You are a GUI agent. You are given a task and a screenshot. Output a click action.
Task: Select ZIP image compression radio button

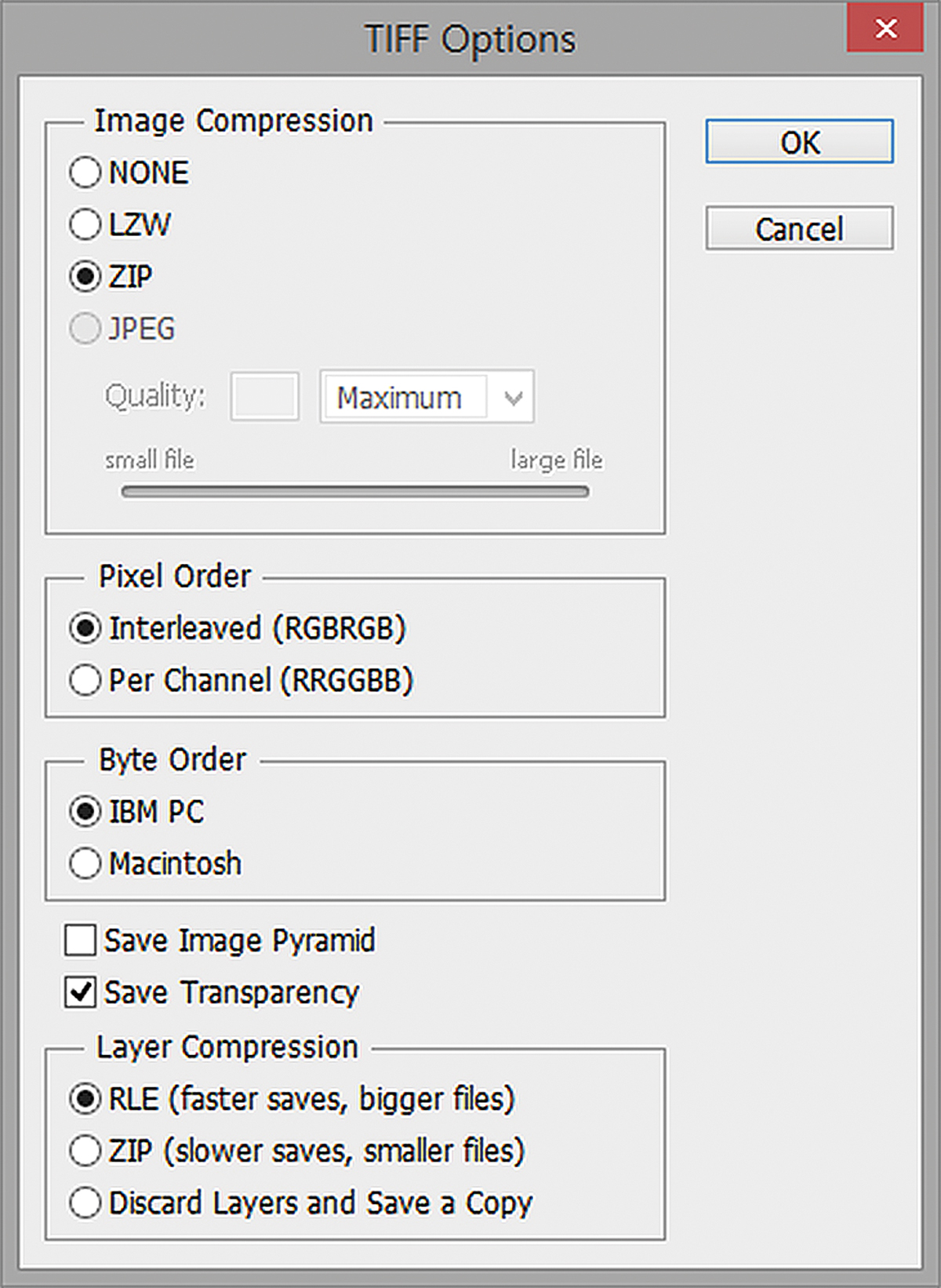click(85, 276)
